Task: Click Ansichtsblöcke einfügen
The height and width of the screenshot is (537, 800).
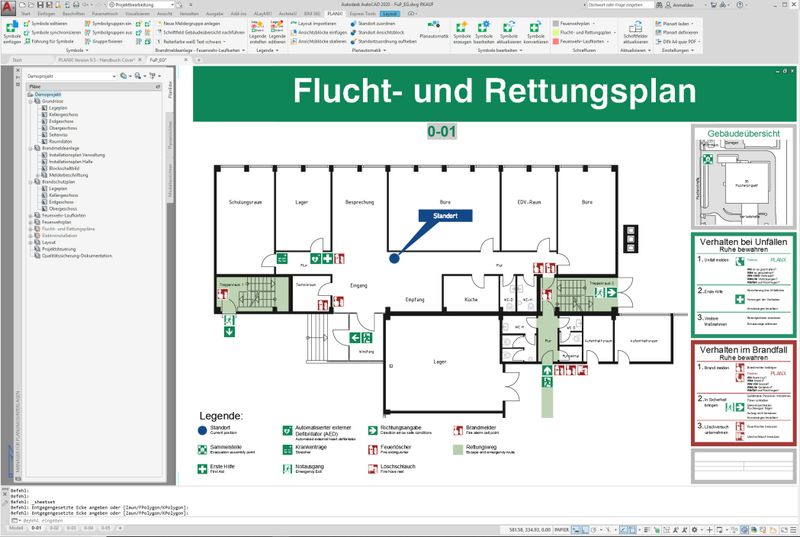Action: coord(318,32)
